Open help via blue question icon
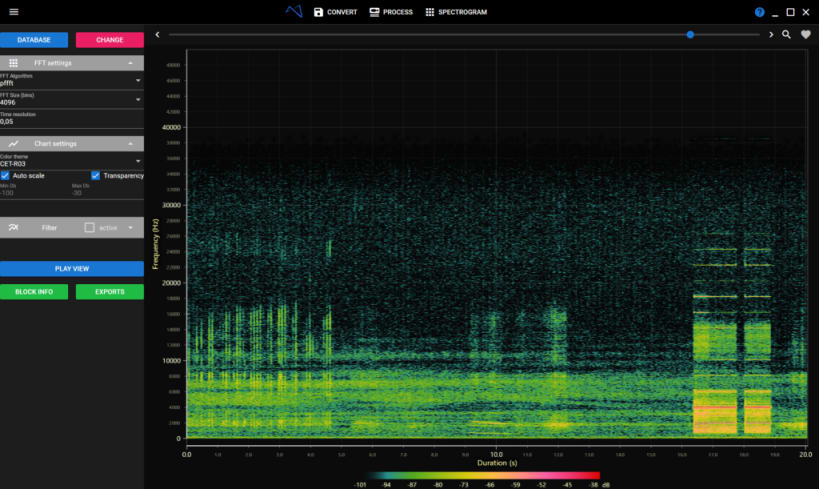Image resolution: width=819 pixels, height=489 pixels. click(759, 12)
